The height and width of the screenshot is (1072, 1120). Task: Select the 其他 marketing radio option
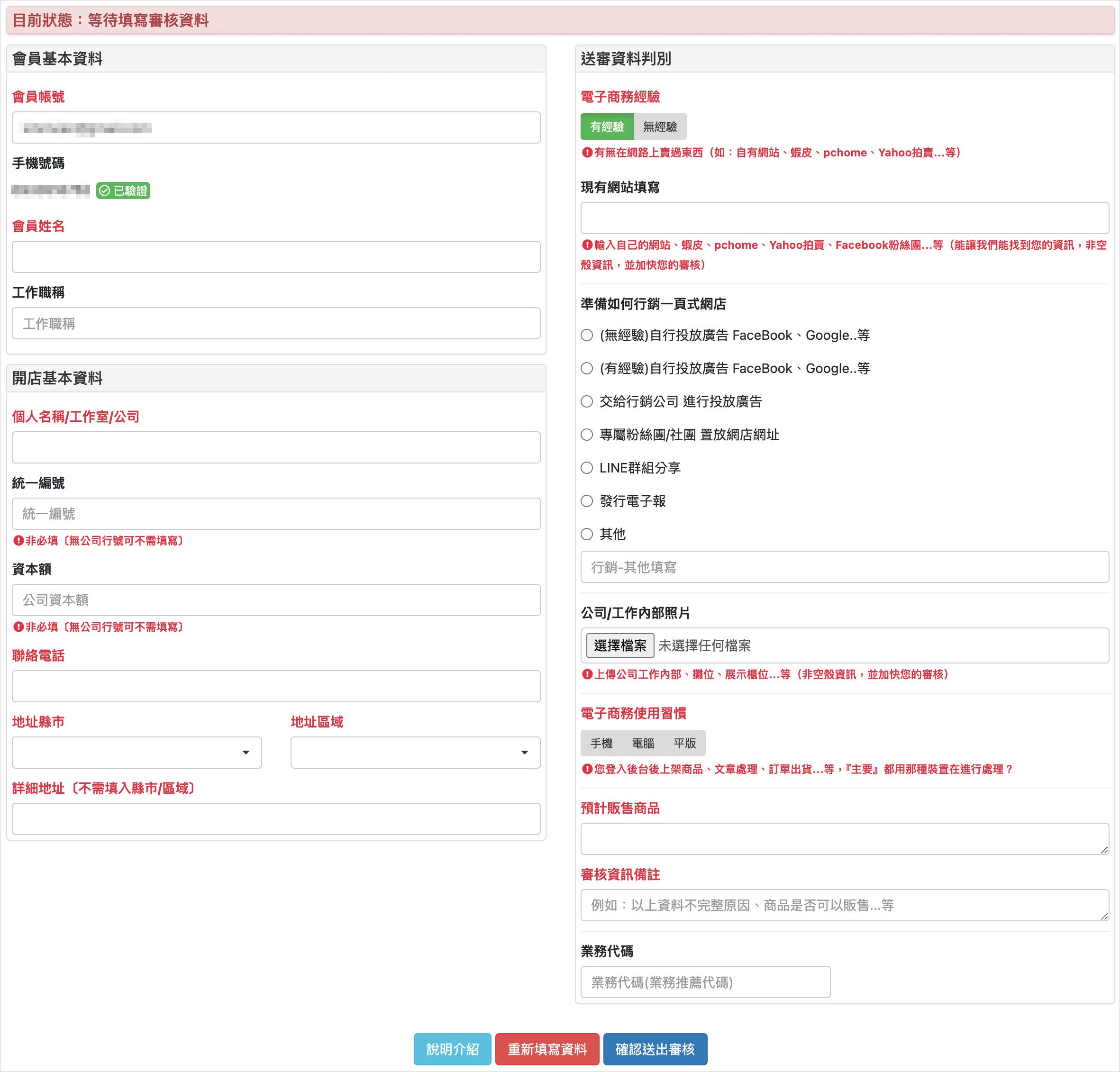[x=587, y=534]
